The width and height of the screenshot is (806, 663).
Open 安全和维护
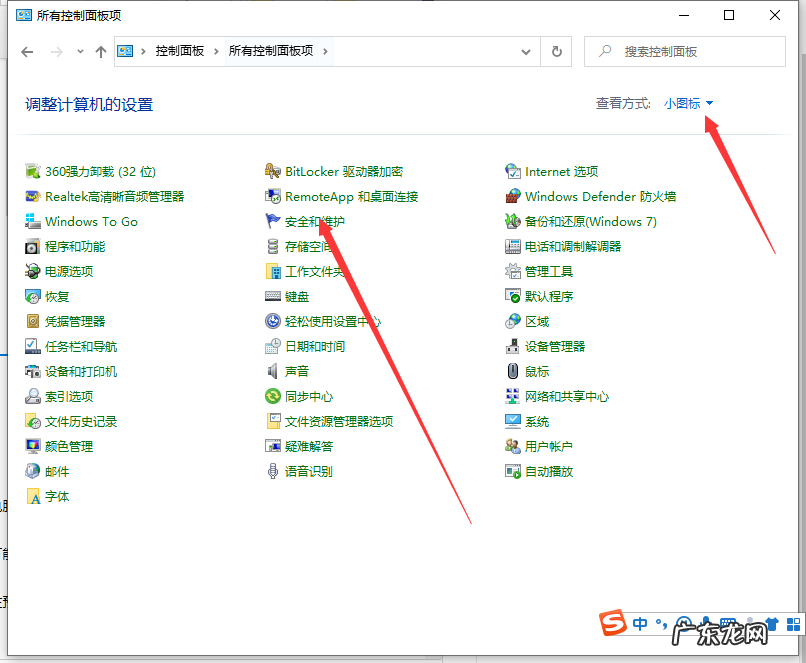tap(316, 221)
